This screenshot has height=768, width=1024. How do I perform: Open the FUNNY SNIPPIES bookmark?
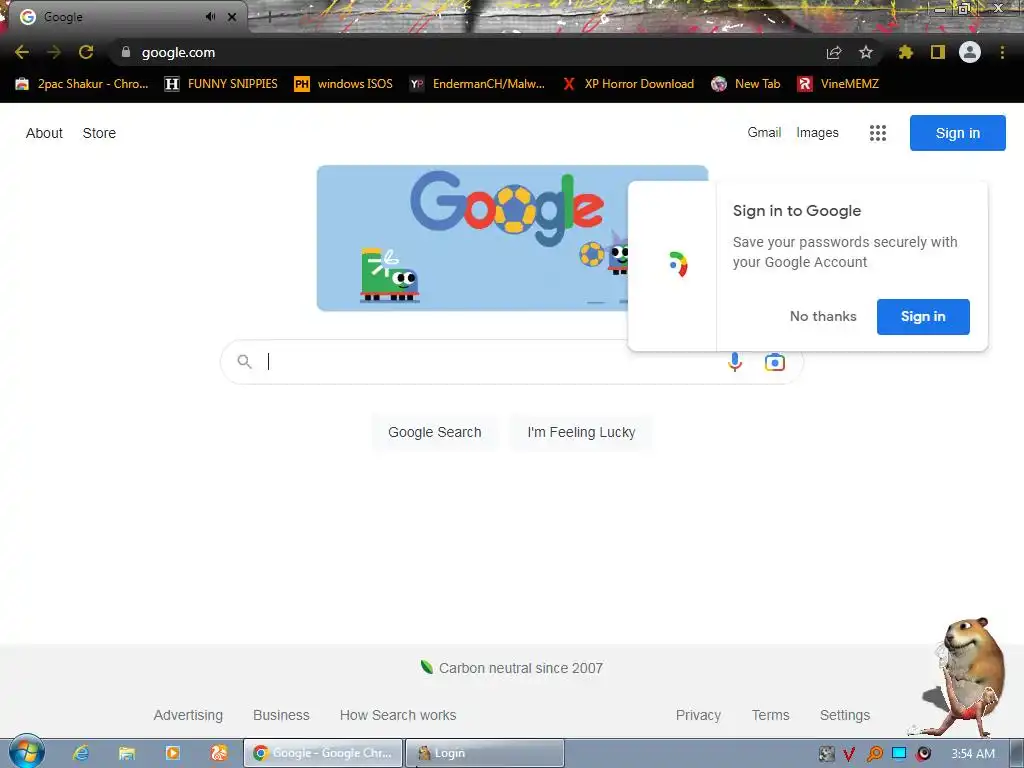pyautogui.click(x=221, y=84)
